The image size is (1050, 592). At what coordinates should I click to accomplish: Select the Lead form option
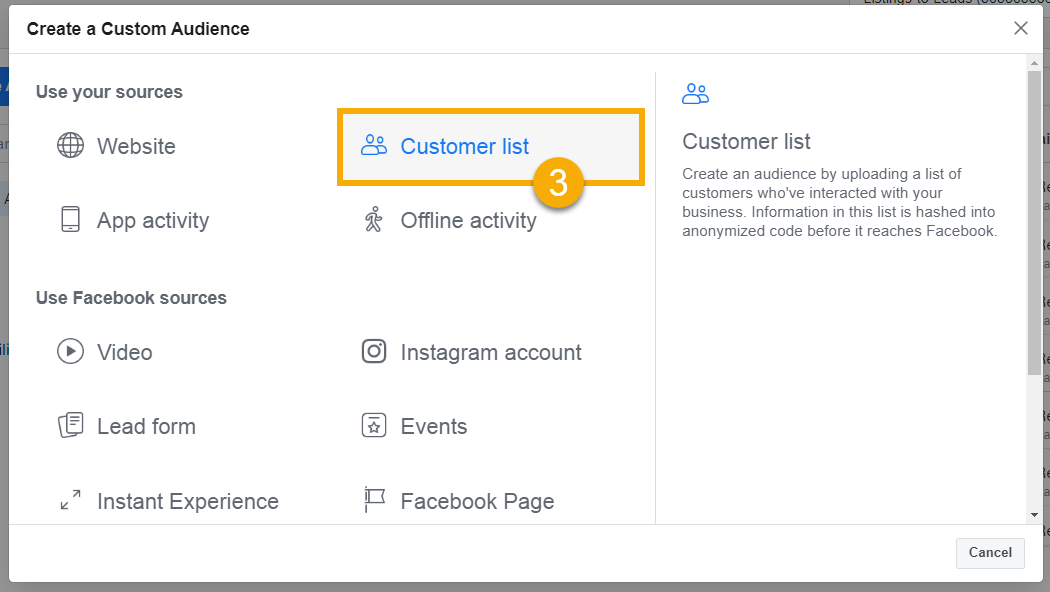(x=146, y=427)
